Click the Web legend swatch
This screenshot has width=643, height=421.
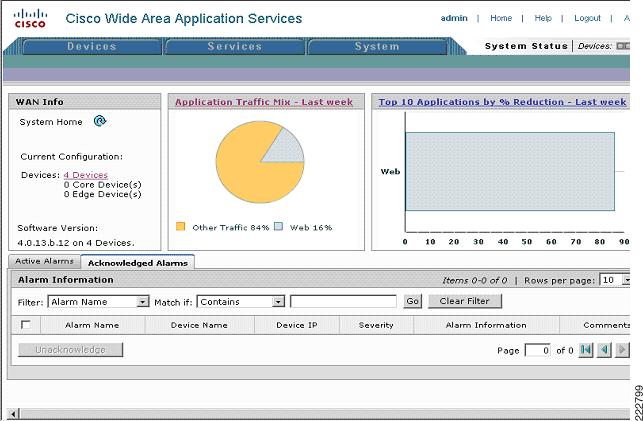click(278, 227)
